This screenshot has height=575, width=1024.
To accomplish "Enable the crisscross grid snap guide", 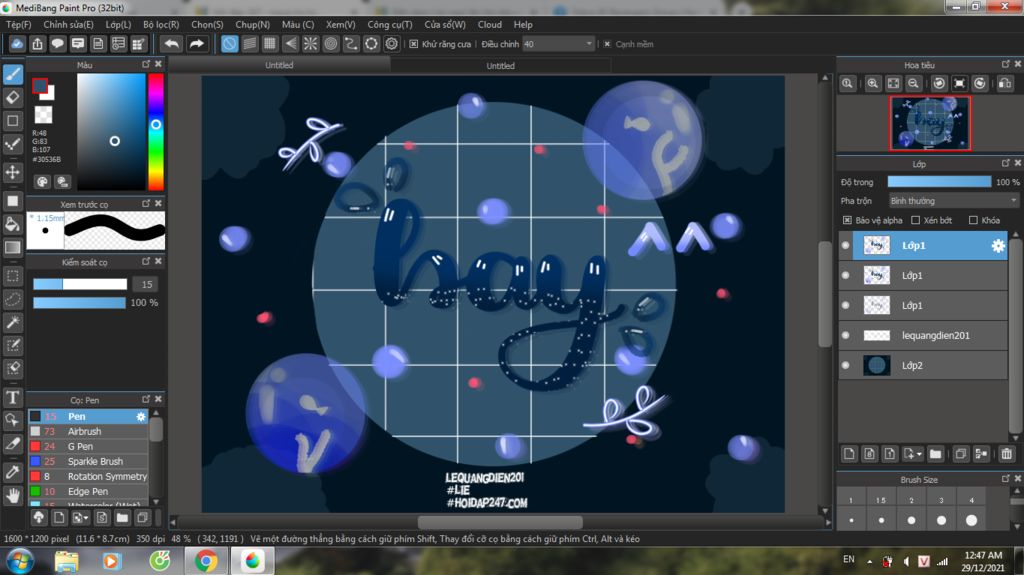I will coord(270,44).
